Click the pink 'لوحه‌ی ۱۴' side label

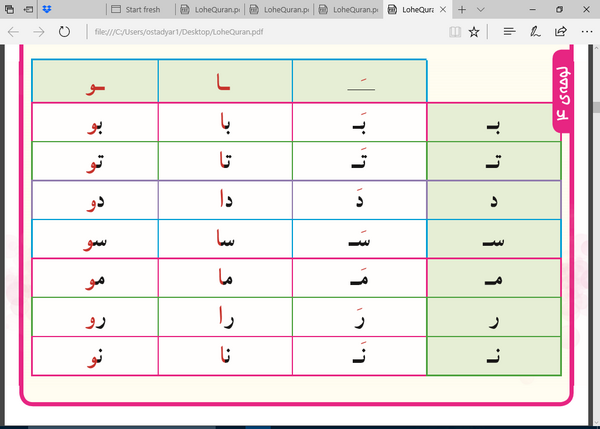pos(562,91)
